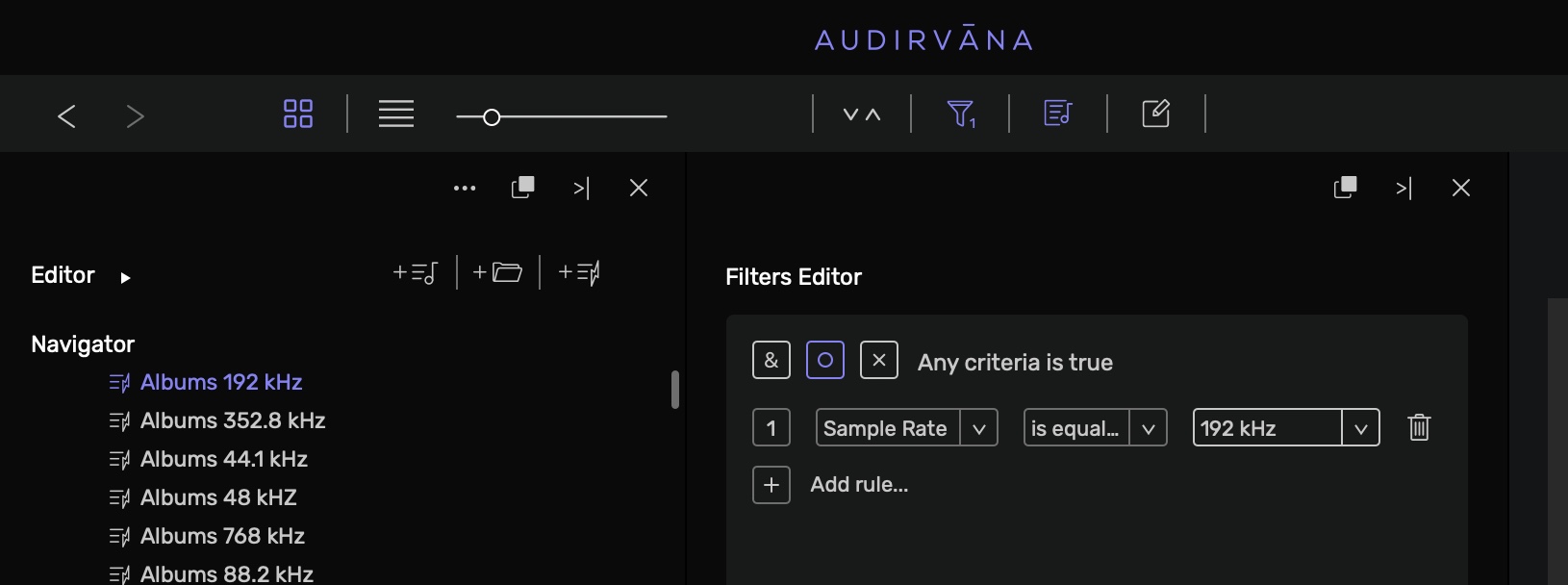Toggle the playlists panel icon
Screen dimensions: 1568x585
(x=1058, y=114)
